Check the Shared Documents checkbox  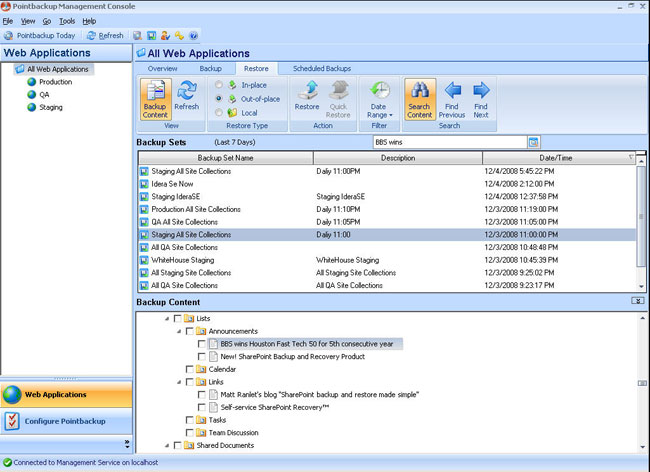(177, 445)
